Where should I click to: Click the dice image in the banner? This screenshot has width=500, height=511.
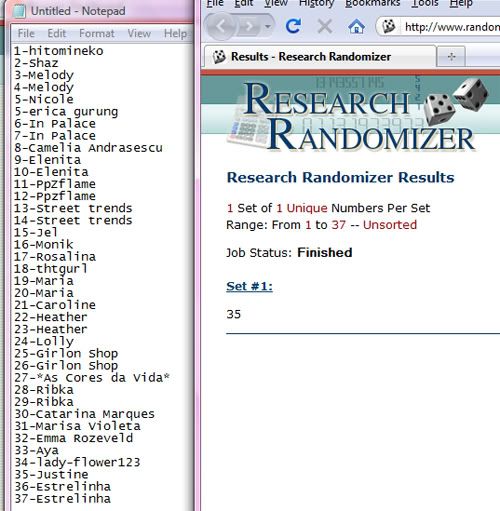[456, 101]
